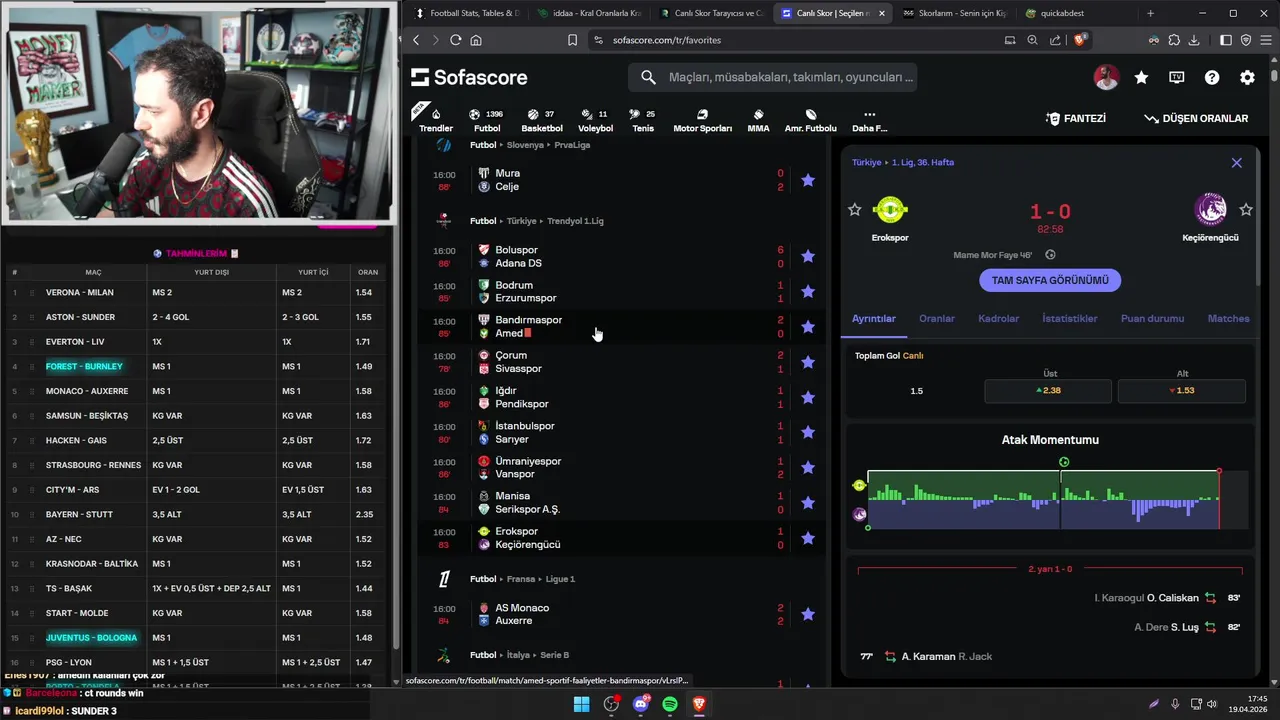Image resolution: width=1280 pixels, height=720 pixels.
Task: Open the favorites star in Sofascore header
Action: (x=1141, y=77)
